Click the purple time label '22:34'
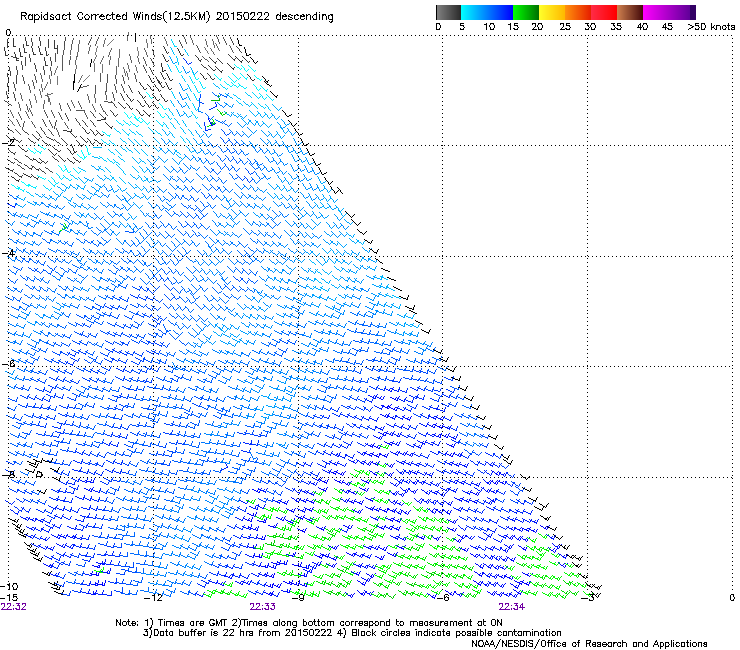 click(x=512, y=607)
